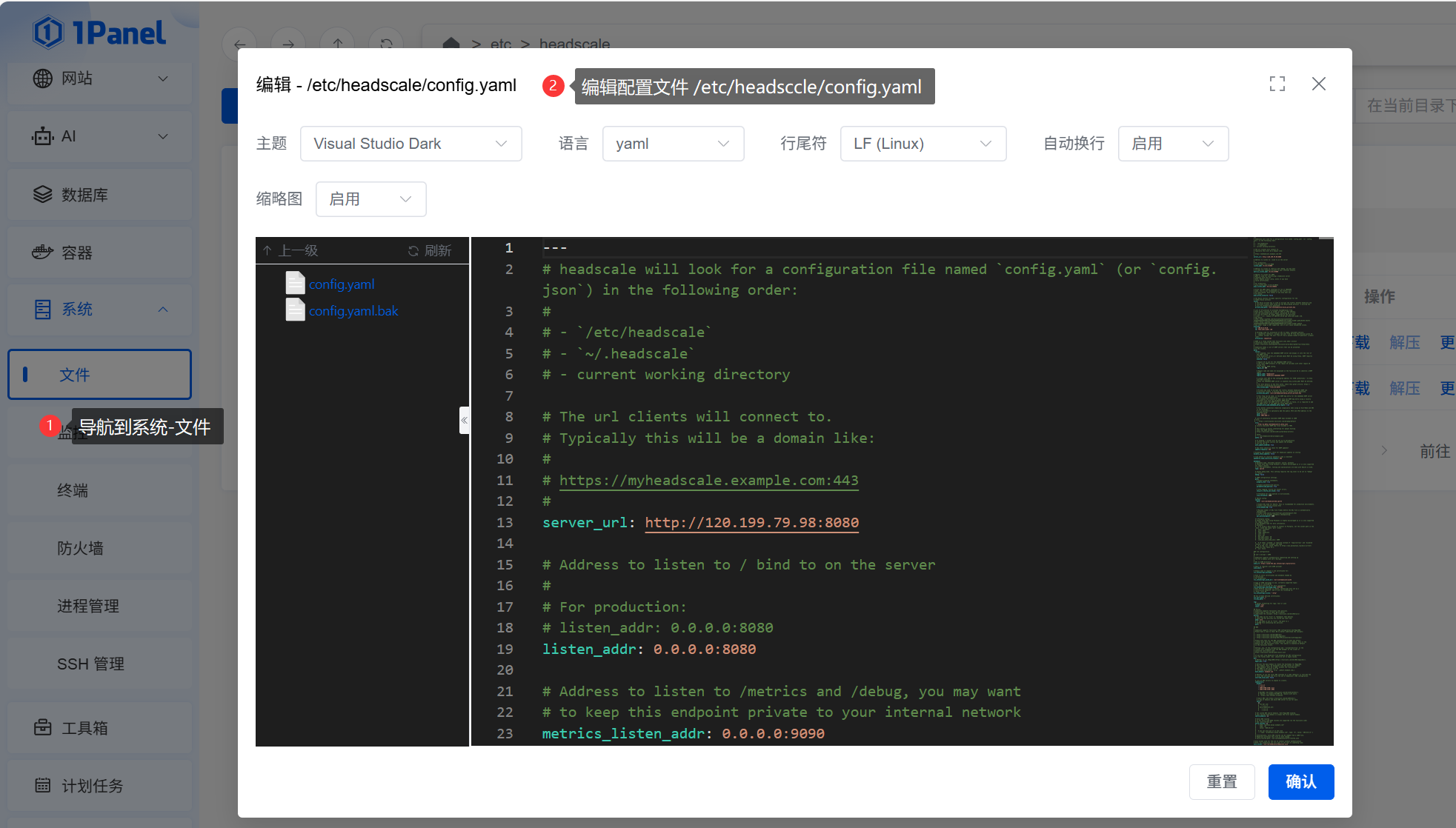This screenshot has width=1456, height=828.
Task: Collapse the 系统 sidebar menu
Action: pyautogui.click(x=163, y=310)
